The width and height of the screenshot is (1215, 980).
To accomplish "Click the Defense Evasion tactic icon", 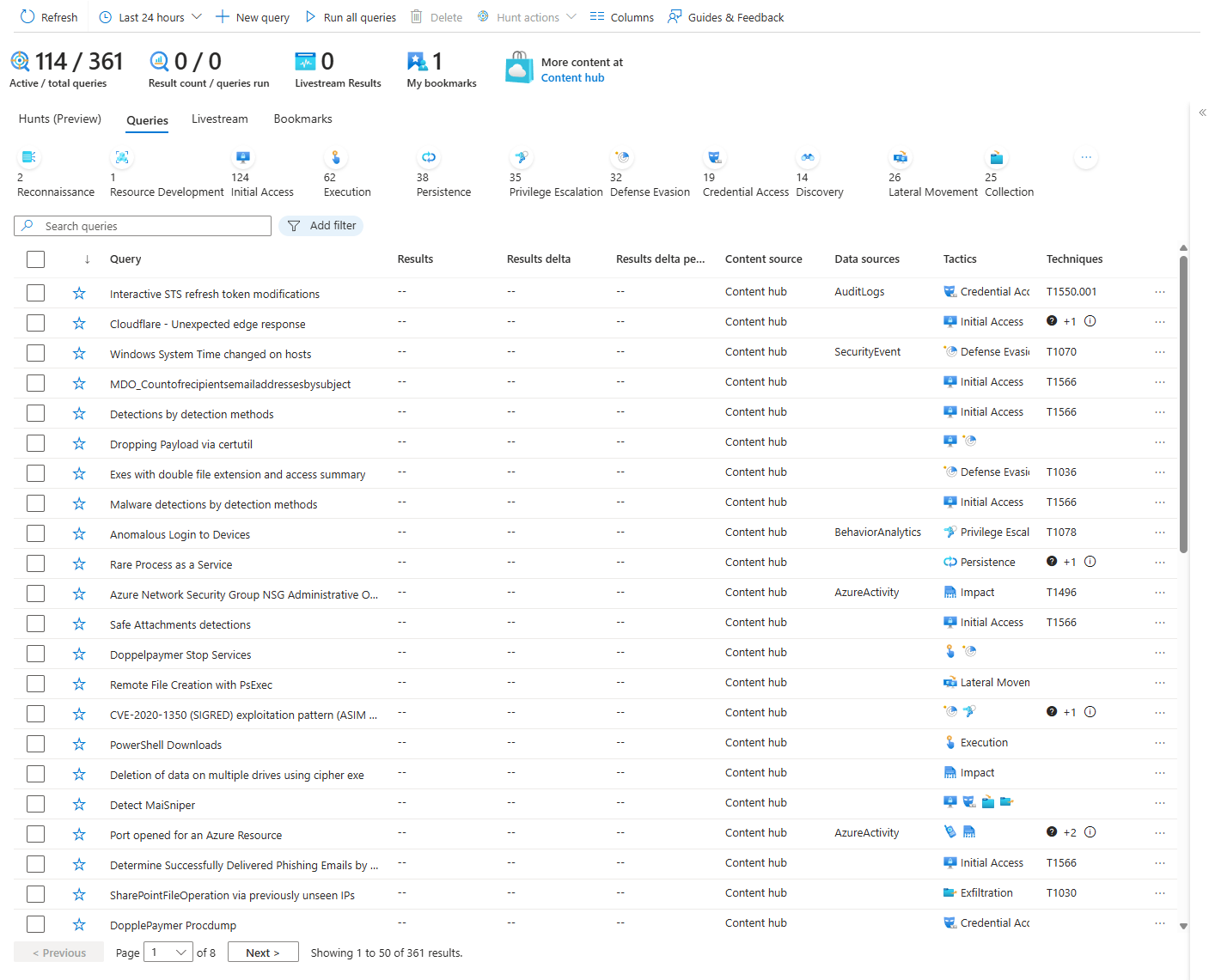I will 622,157.
